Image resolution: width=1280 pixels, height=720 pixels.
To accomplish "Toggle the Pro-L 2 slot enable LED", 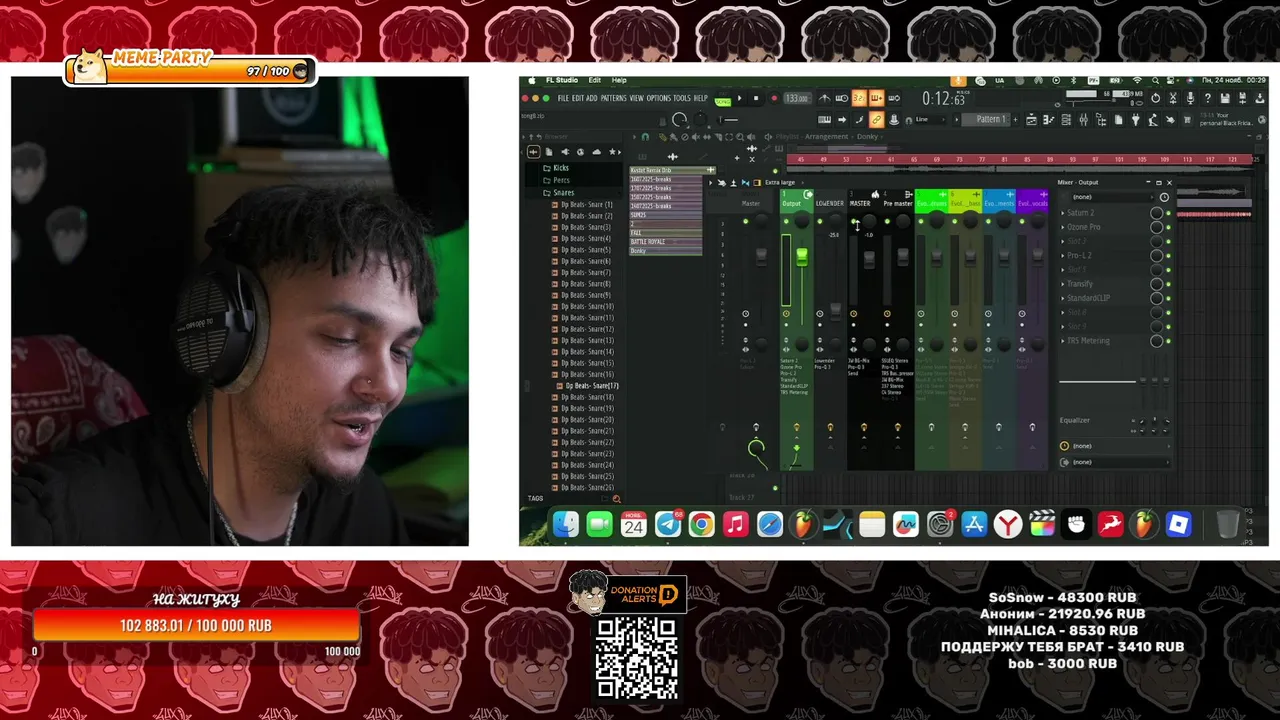I will coord(1168,255).
